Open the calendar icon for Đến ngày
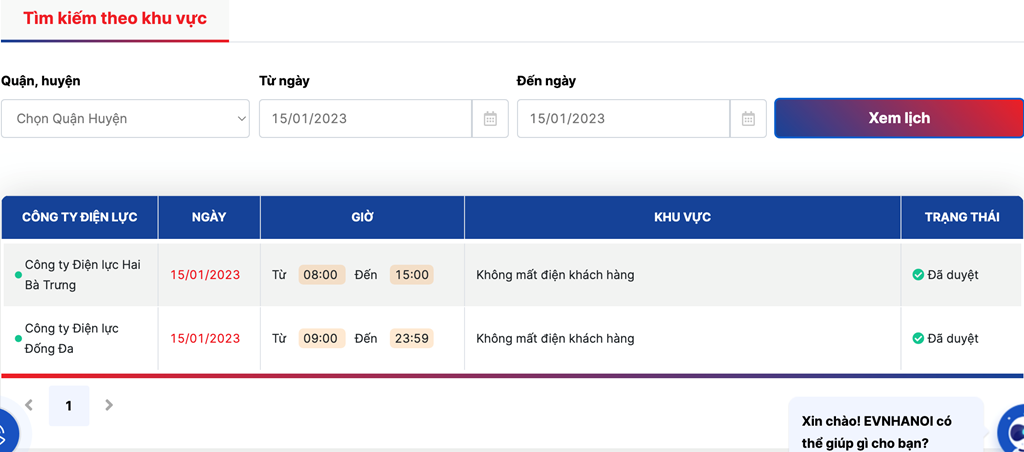1024x452 pixels. [748, 119]
